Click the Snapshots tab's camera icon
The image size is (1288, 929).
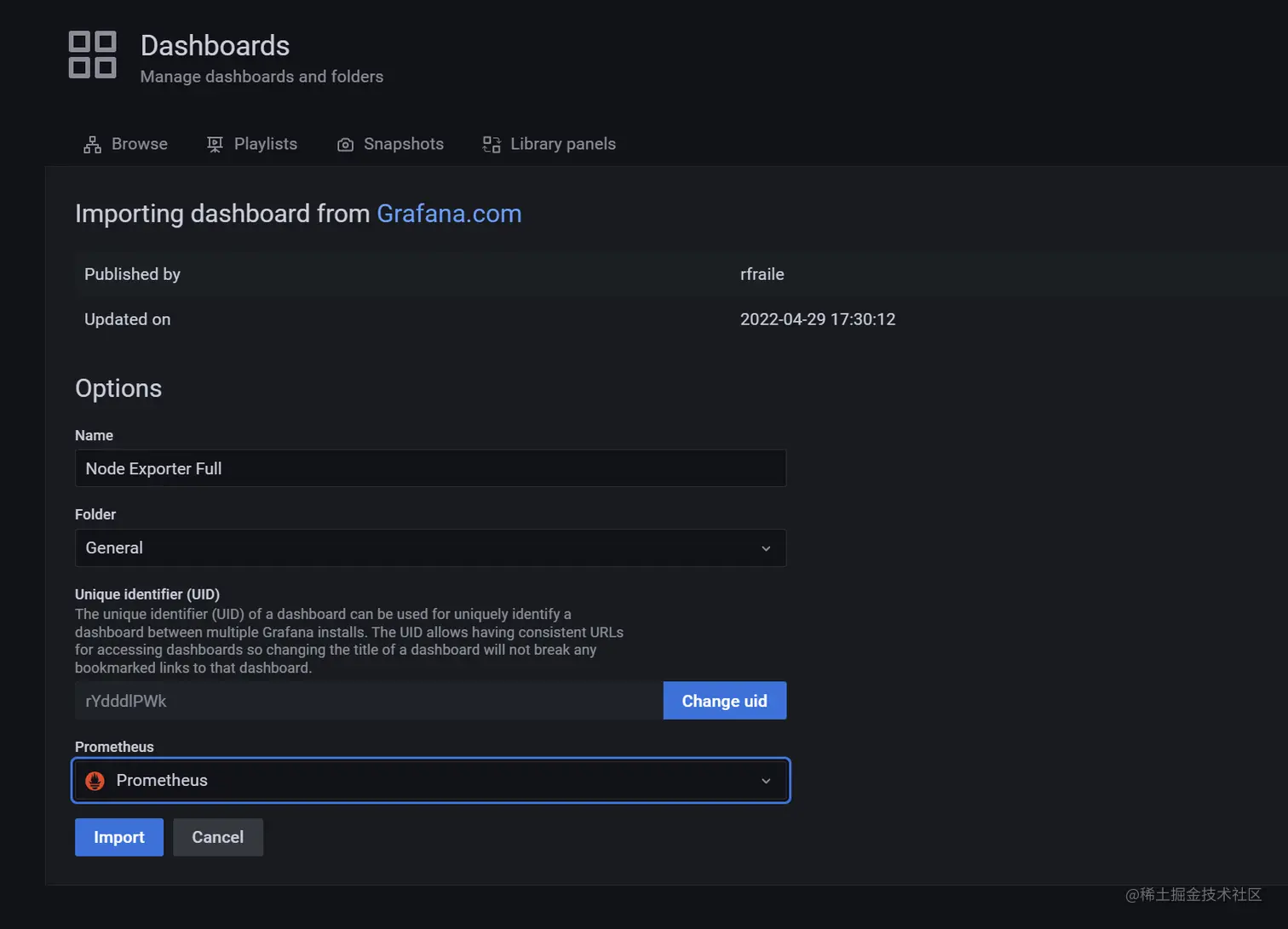click(x=345, y=145)
